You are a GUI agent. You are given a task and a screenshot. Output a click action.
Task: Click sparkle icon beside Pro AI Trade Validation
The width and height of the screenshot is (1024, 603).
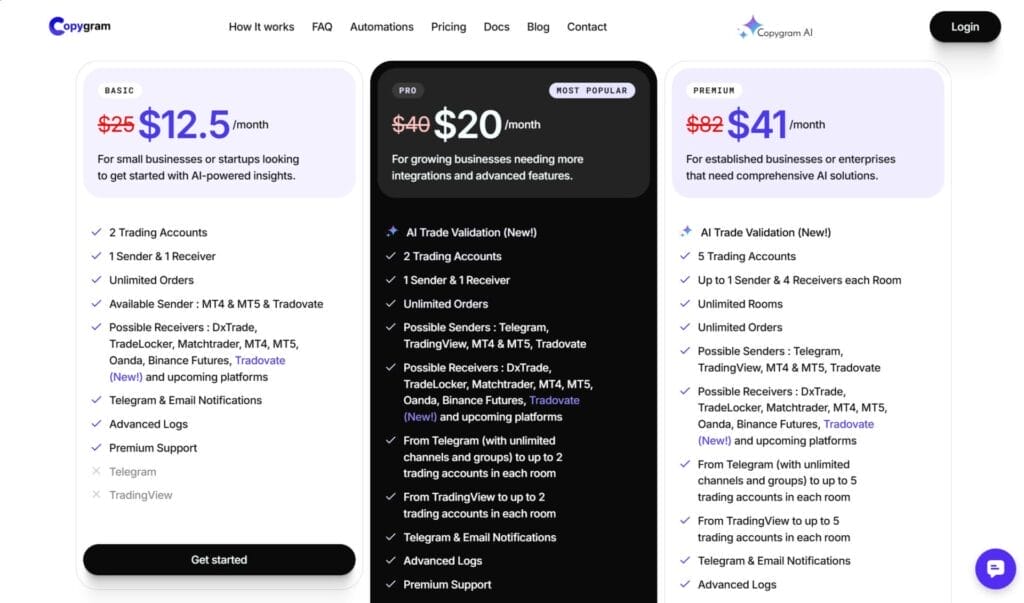coord(392,232)
